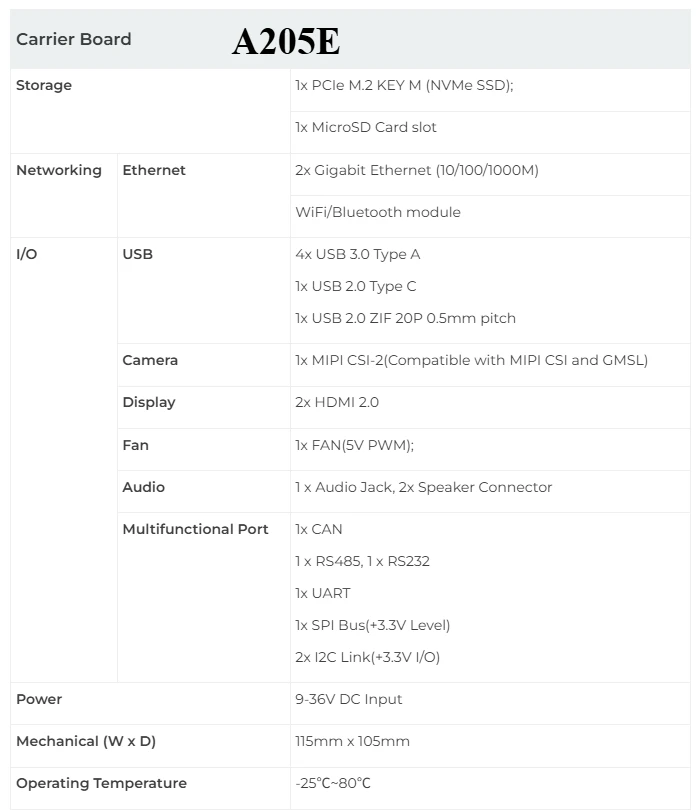
Task: Click the USB 2.0 ZIF 20P entry
Action: [x=406, y=318]
